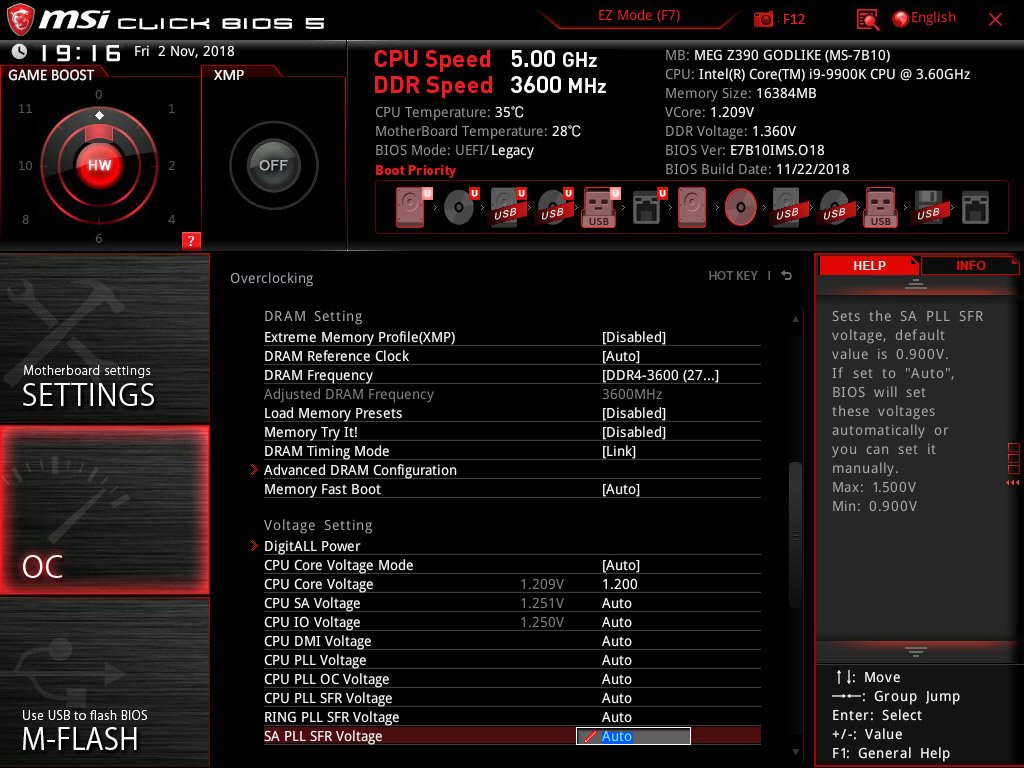
Task: Open the SETTINGS motherboard settings section
Action: [104, 338]
